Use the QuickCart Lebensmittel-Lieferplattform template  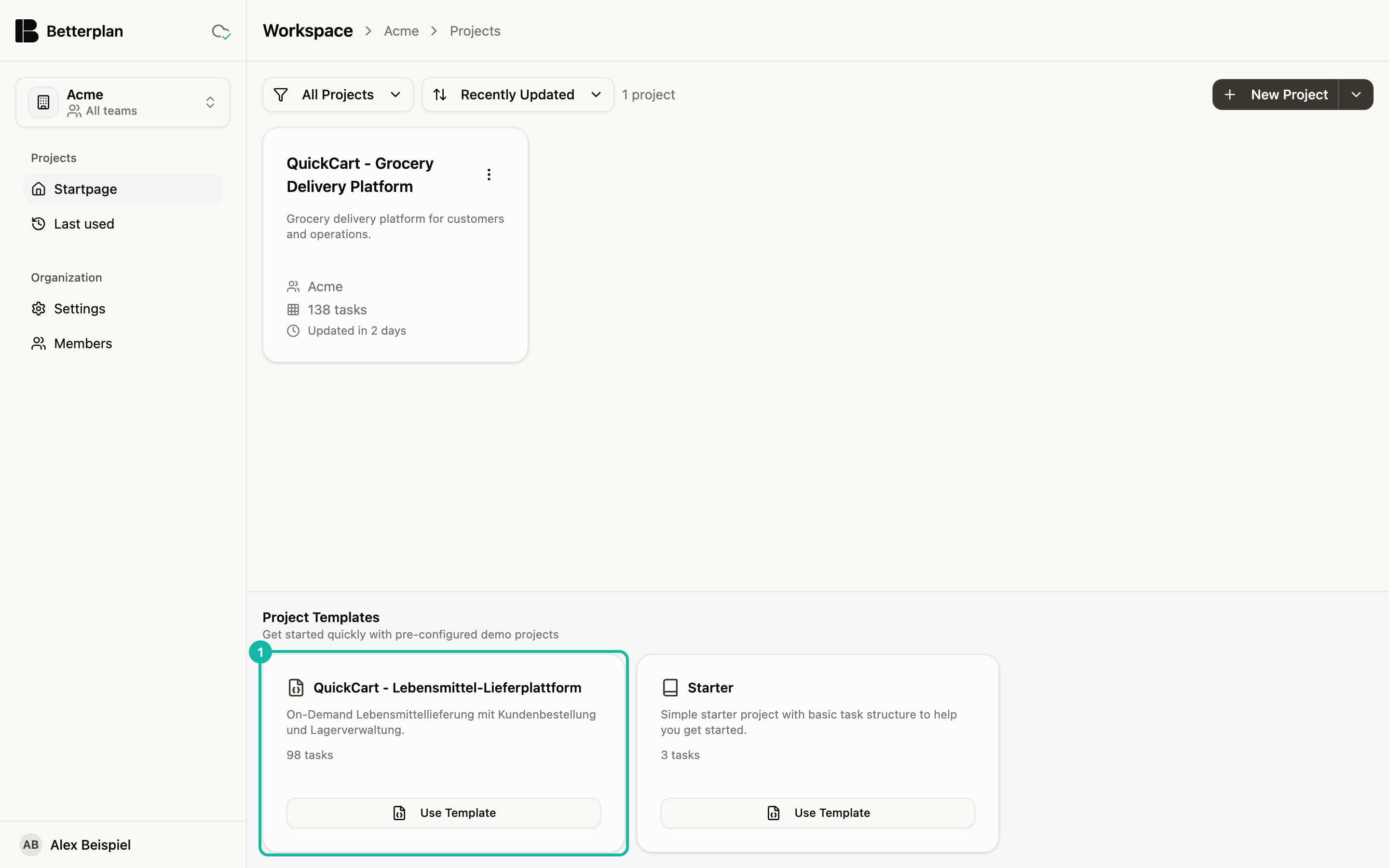coord(444,813)
